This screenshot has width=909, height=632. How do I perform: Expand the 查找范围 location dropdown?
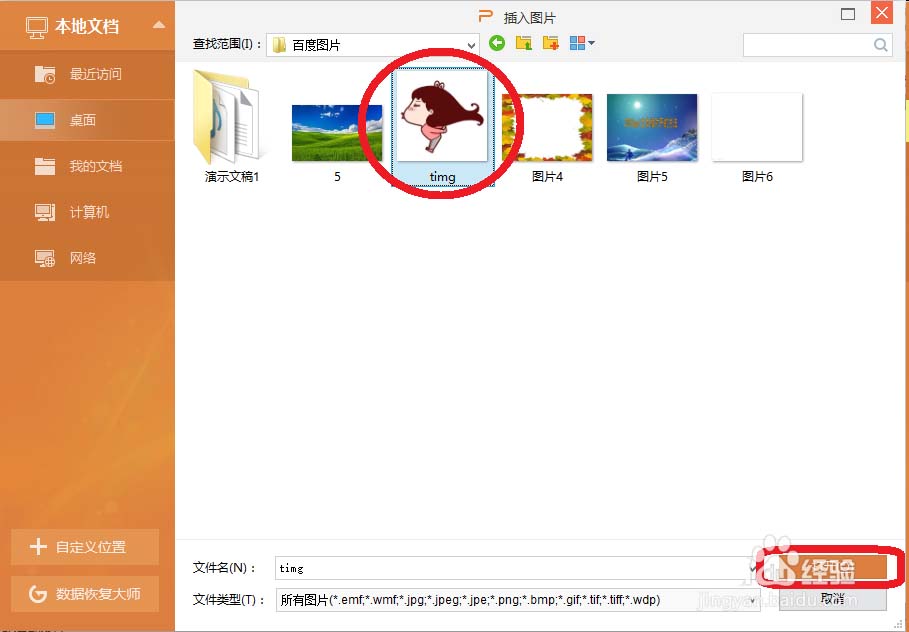pos(472,44)
